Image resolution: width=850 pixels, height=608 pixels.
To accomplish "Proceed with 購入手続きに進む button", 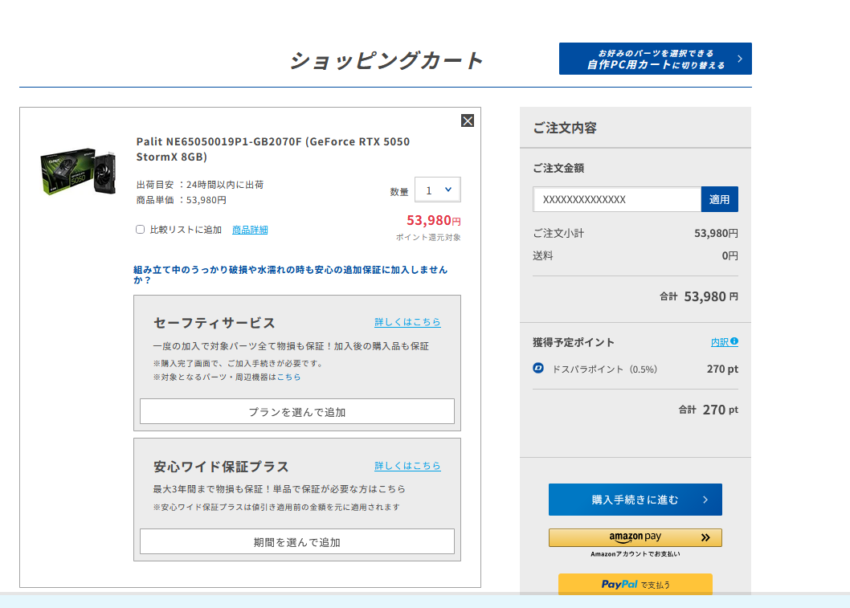I will 635,500.
